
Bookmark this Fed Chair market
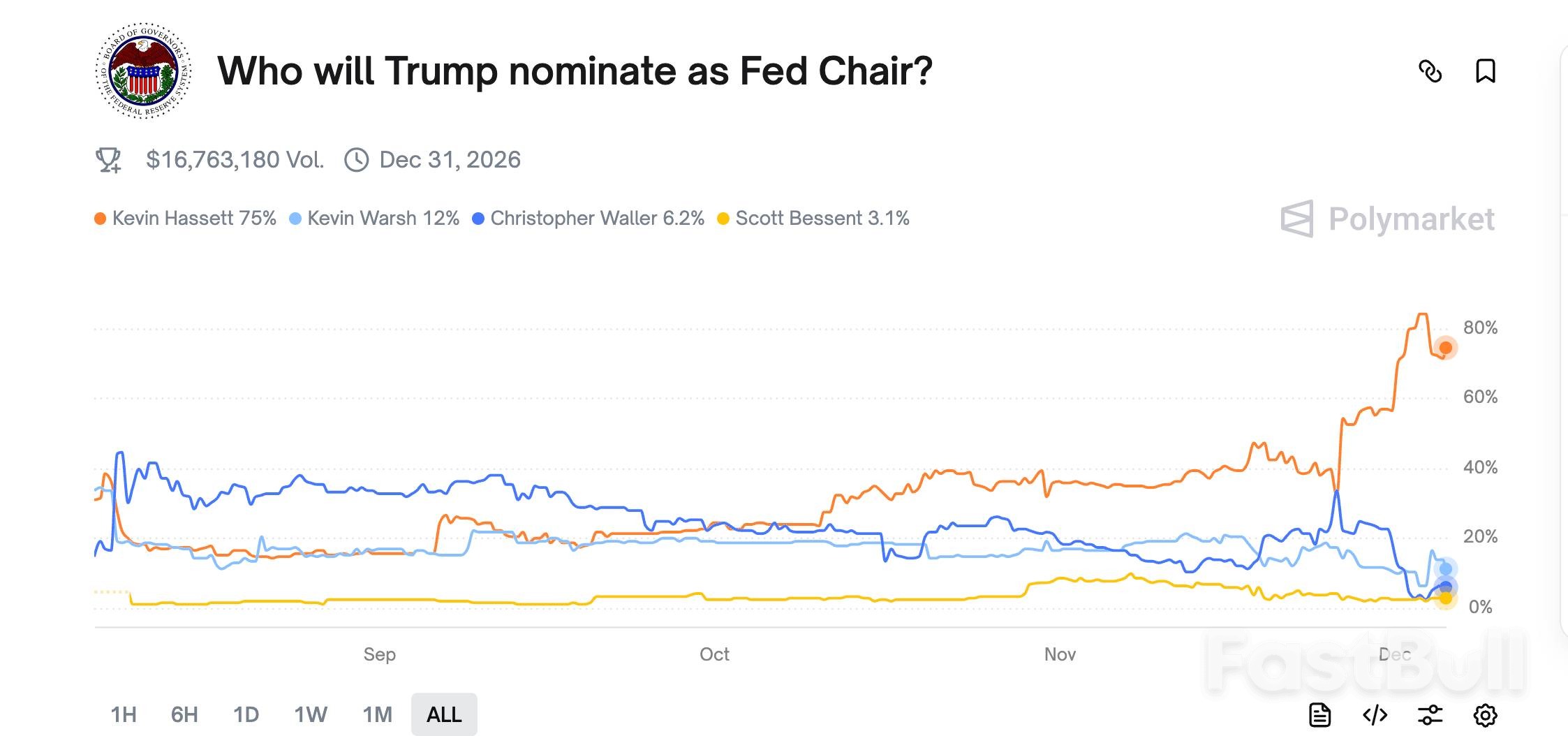point(1485,71)
